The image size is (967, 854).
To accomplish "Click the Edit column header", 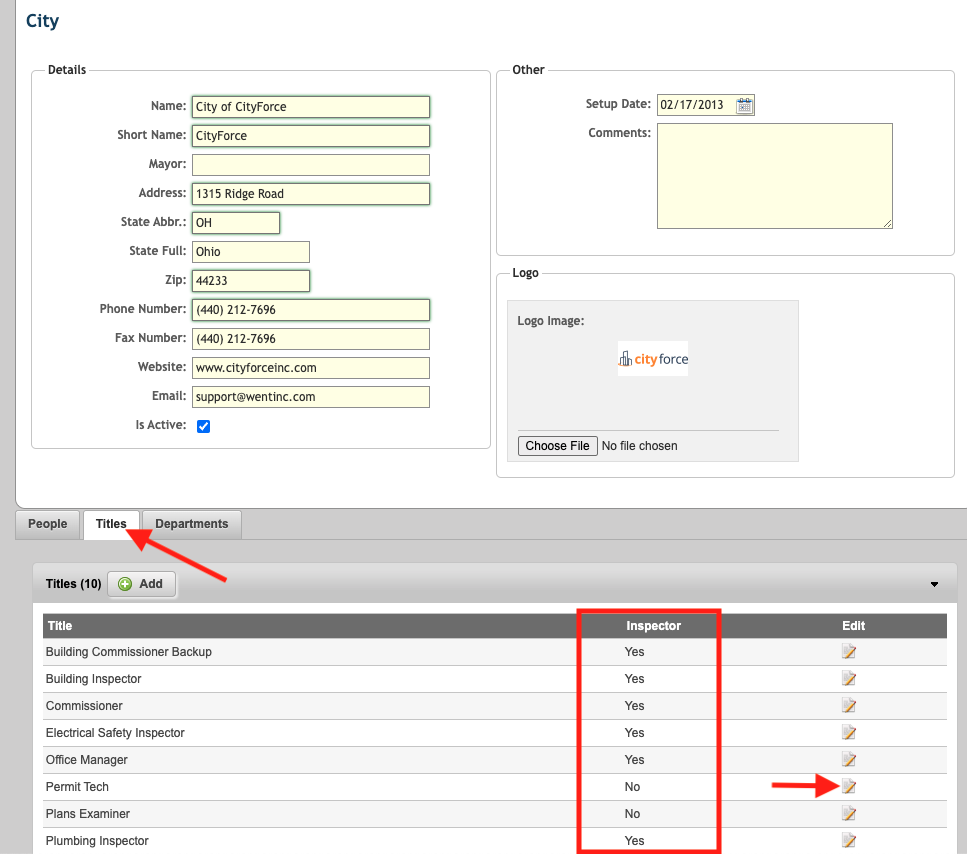I will (x=854, y=626).
